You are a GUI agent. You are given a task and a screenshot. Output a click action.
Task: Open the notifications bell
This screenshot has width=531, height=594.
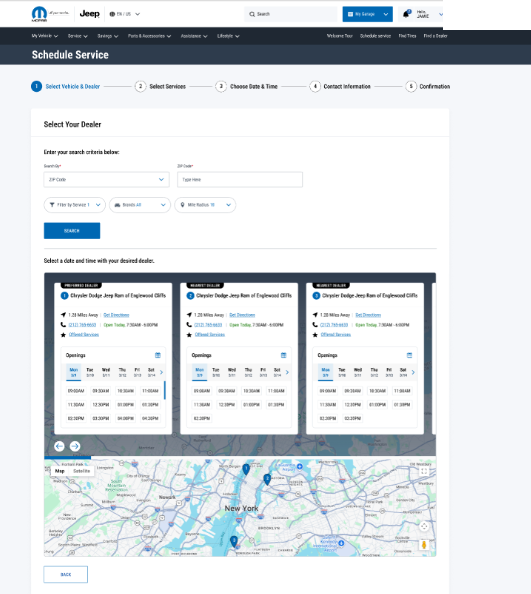pyautogui.click(x=406, y=14)
